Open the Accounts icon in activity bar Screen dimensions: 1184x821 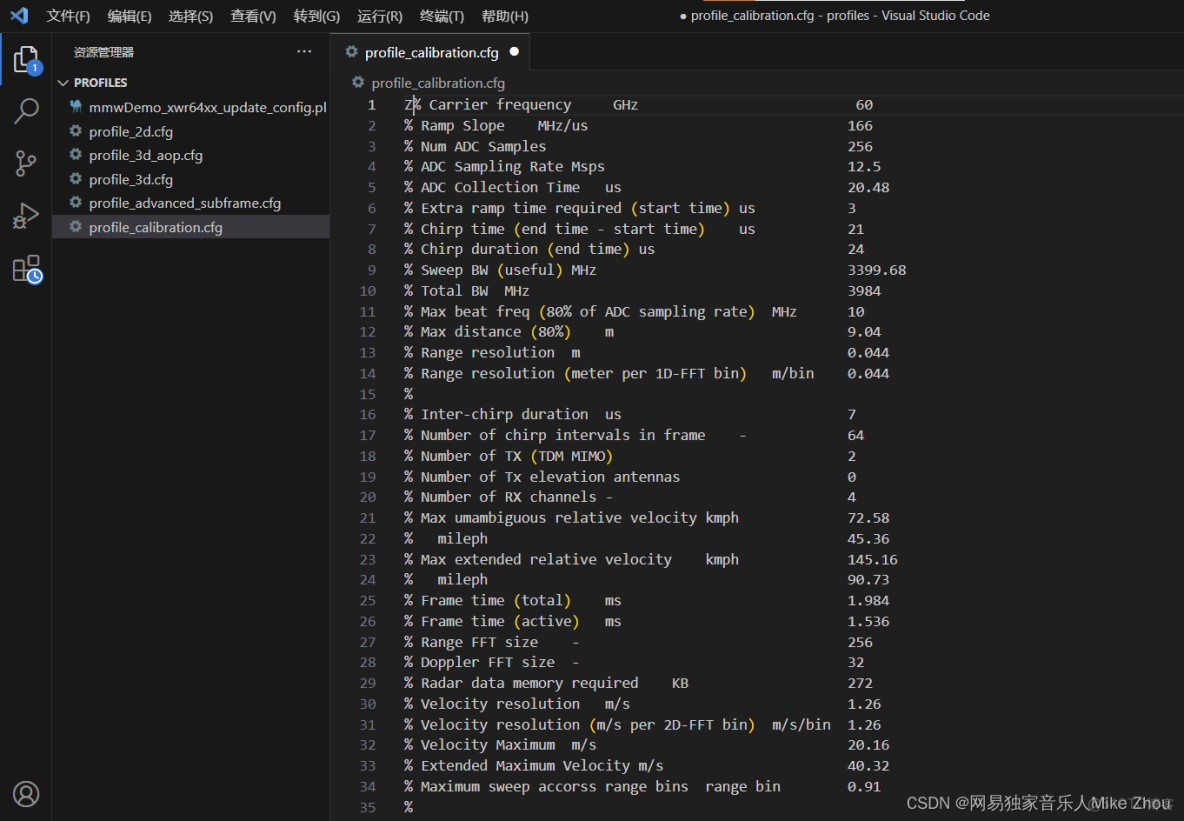pos(26,794)
